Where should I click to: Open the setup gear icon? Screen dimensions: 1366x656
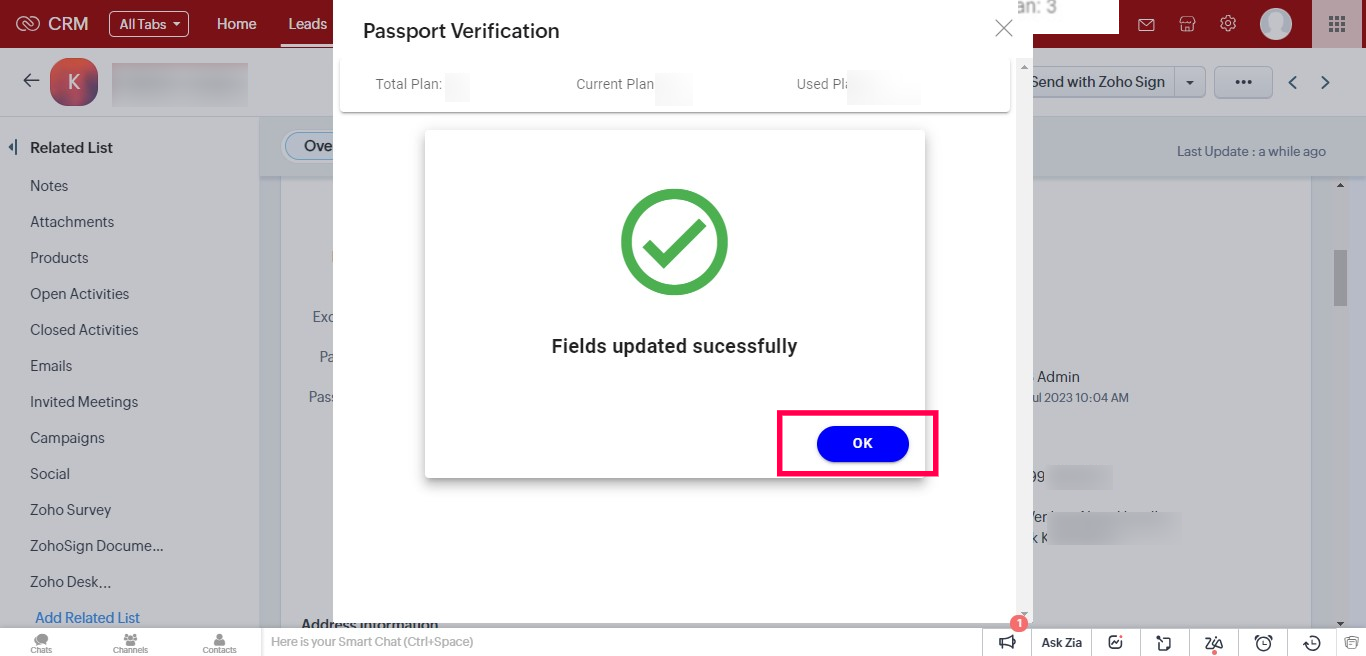[x=1228, y=23]
